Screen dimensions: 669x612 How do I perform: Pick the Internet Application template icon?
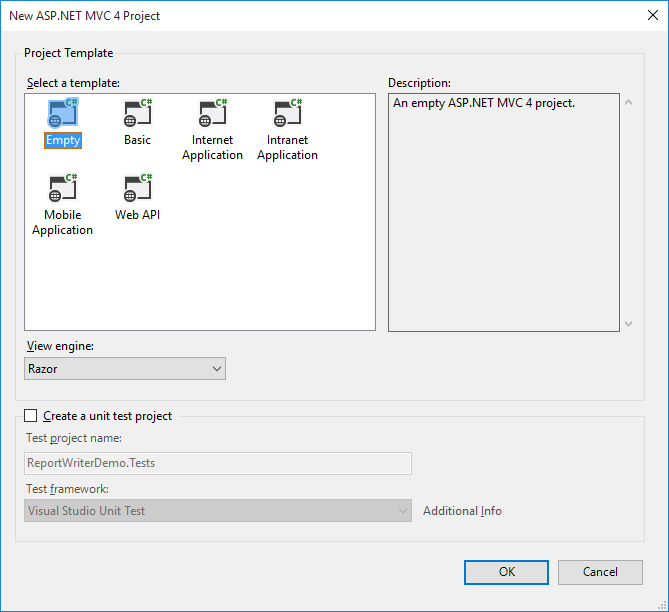212,113
